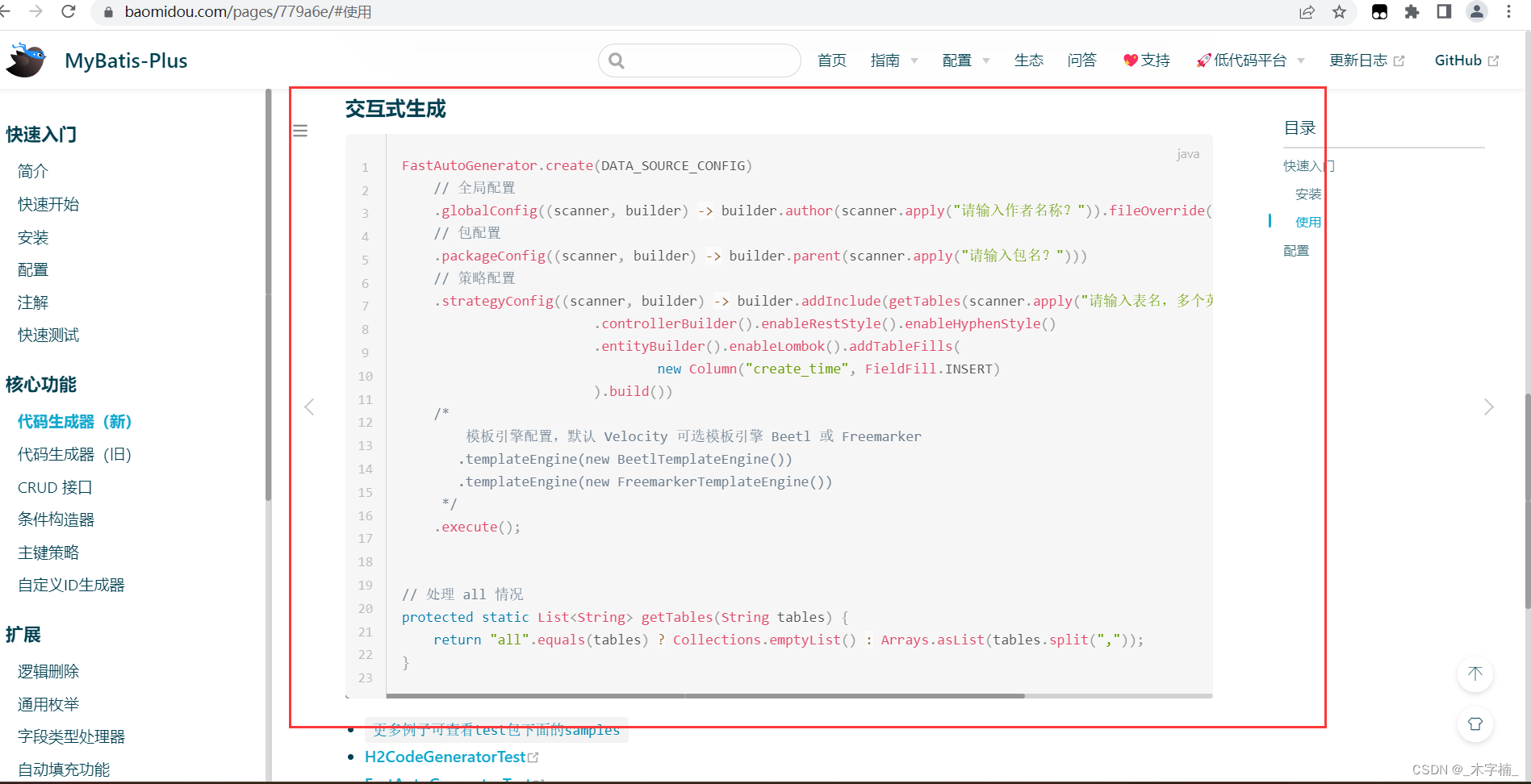Select 代码生成器（旧）in the sidebar
The image size is (1531, 784).
(74, 454)
